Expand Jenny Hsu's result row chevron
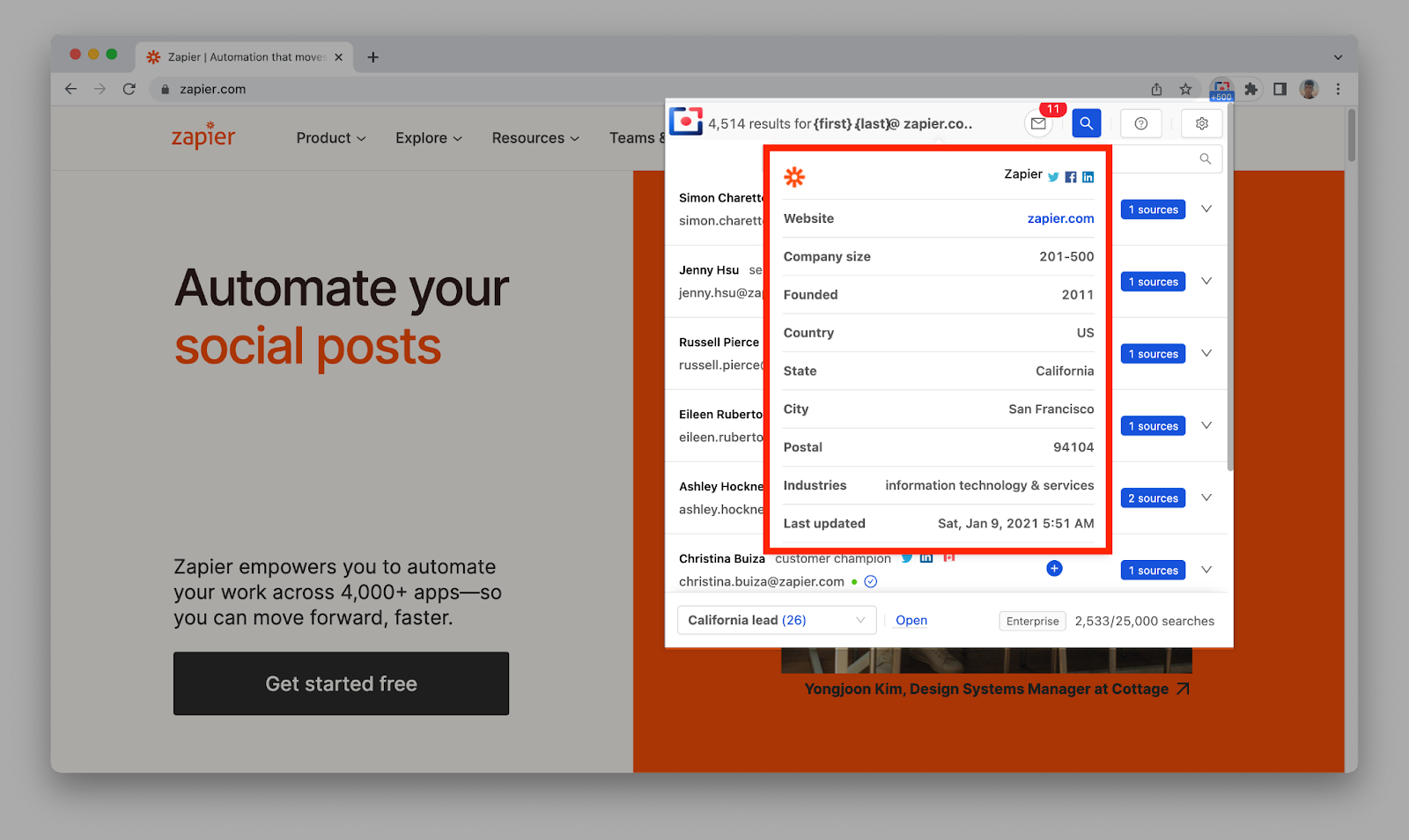The width and height of the screenshot is (1409, 840). click(x=1206, y=281)
